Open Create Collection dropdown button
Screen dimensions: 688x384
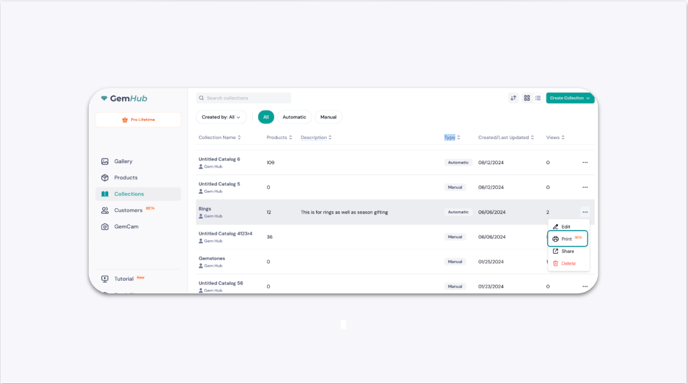[570, 98]
